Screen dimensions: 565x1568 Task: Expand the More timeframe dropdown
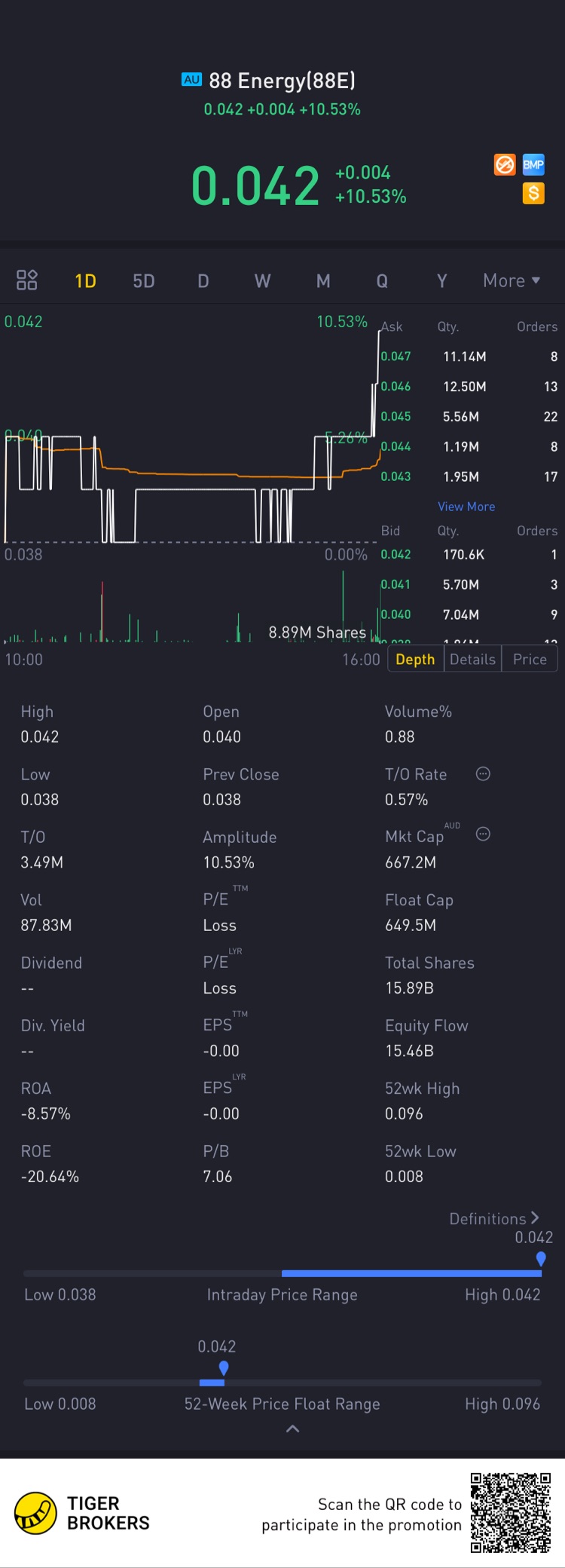point(512,280)
